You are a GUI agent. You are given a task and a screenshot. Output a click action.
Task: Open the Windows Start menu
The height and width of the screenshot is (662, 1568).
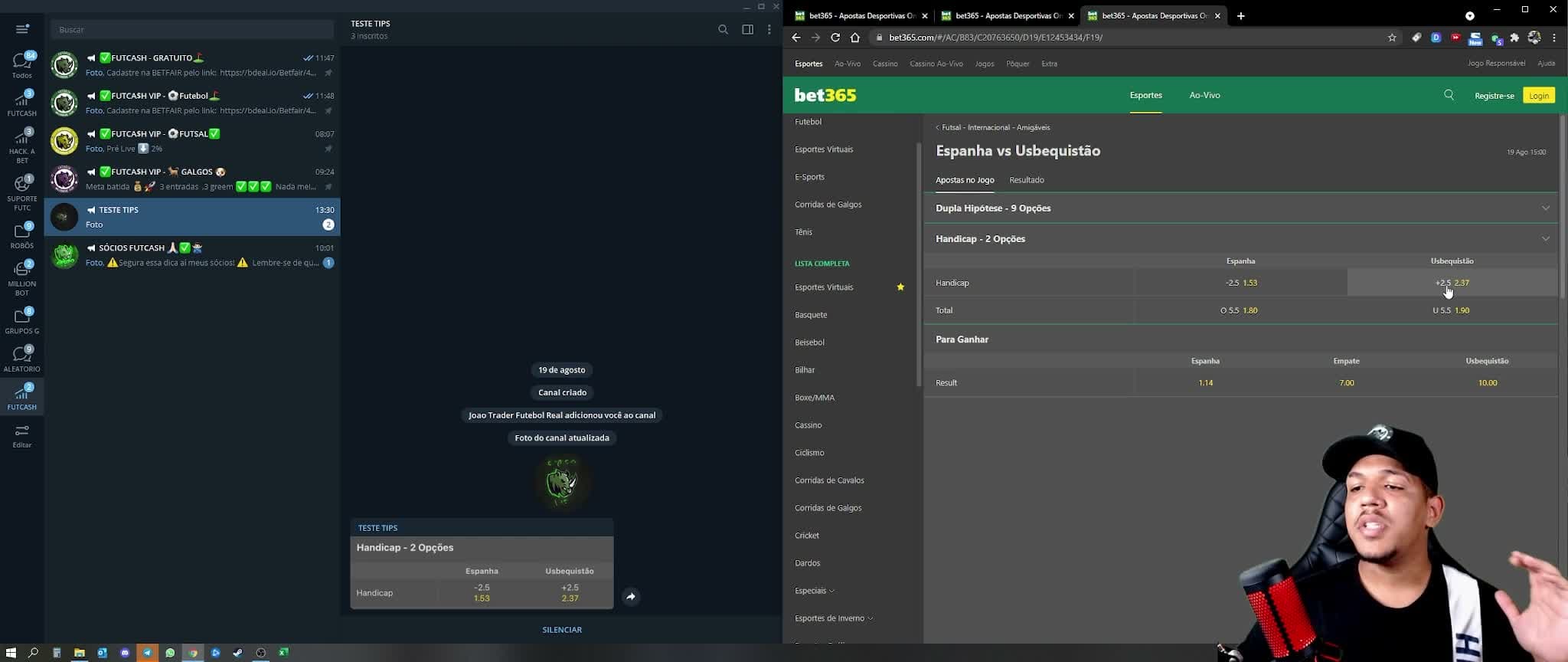(11, 653)
